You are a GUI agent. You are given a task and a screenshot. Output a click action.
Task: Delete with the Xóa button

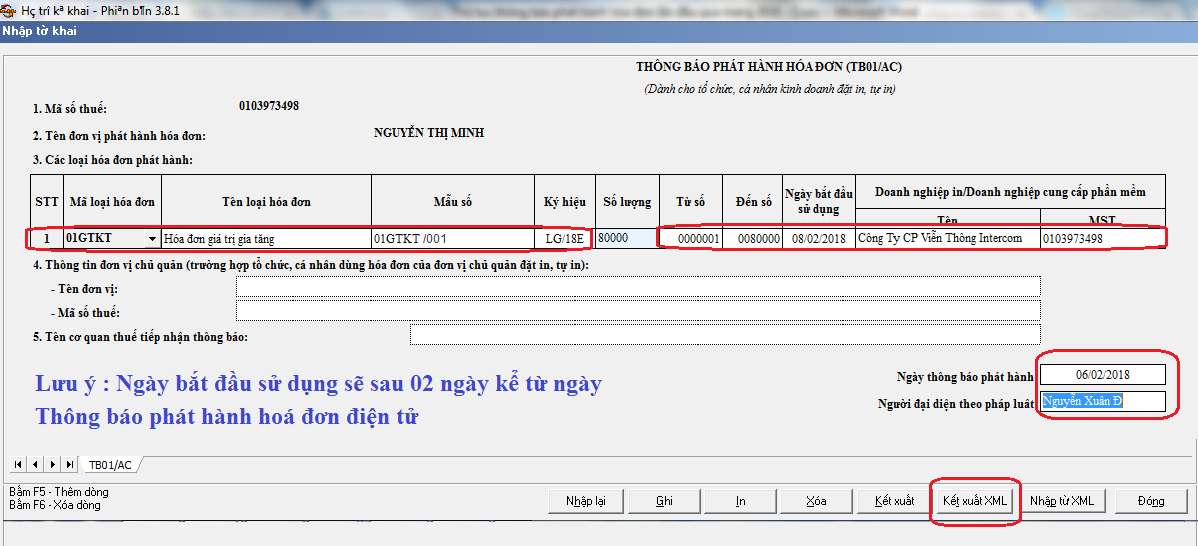coord(816,501)
